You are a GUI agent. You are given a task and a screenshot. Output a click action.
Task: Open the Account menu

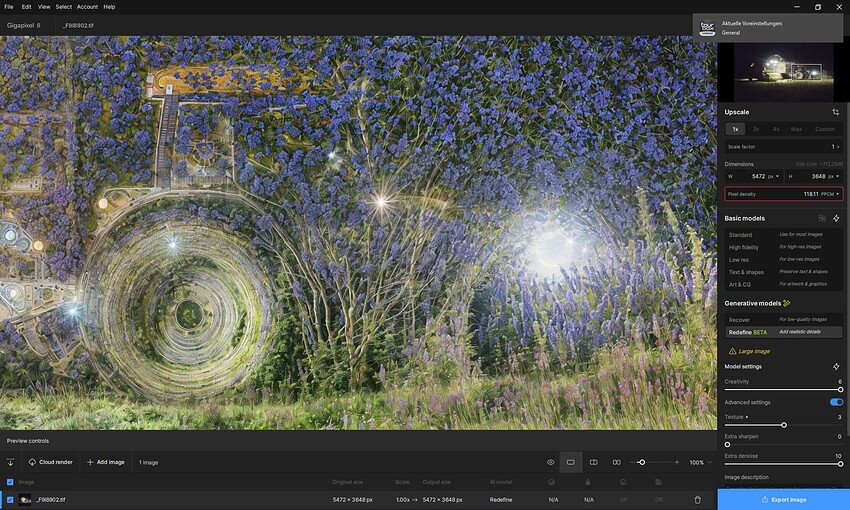[x=87, y=7]
